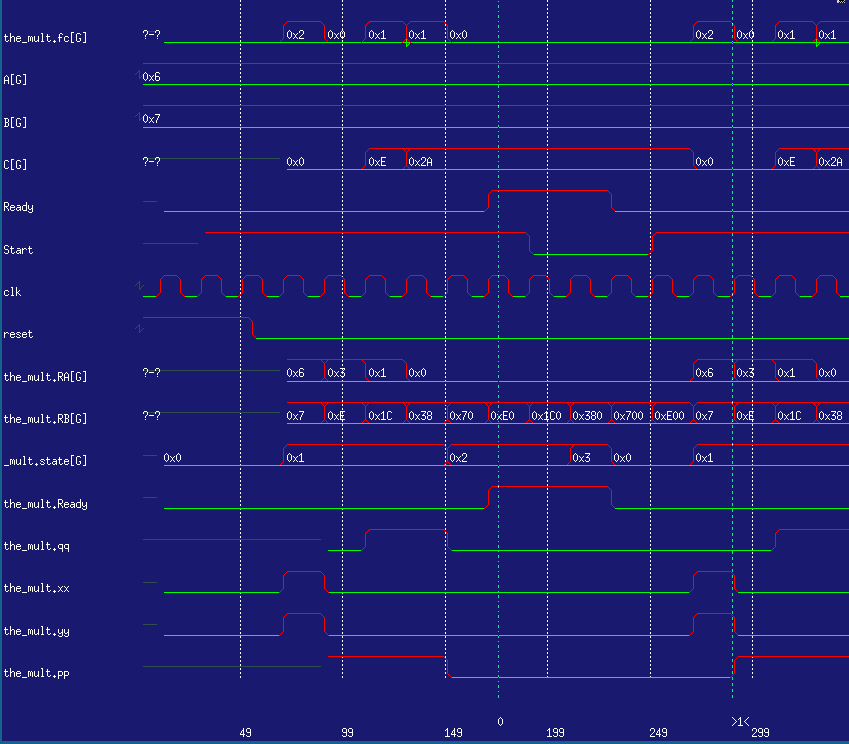This screenshot has height=744, width=849.
Task: Click the 0x3 value in the state waveform
Action: point(581,458)
